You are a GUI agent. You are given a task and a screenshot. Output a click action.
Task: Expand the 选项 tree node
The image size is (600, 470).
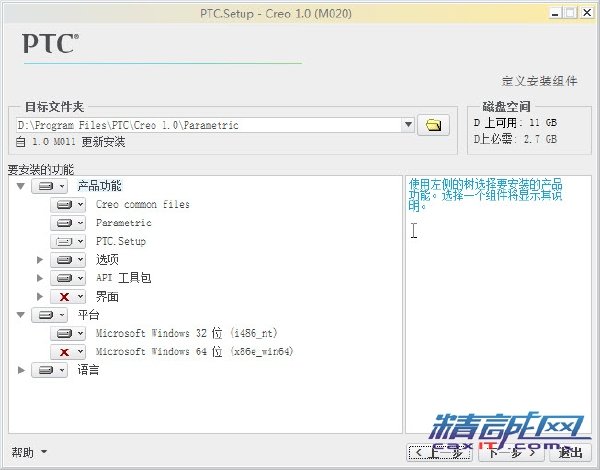coord(39,260)
